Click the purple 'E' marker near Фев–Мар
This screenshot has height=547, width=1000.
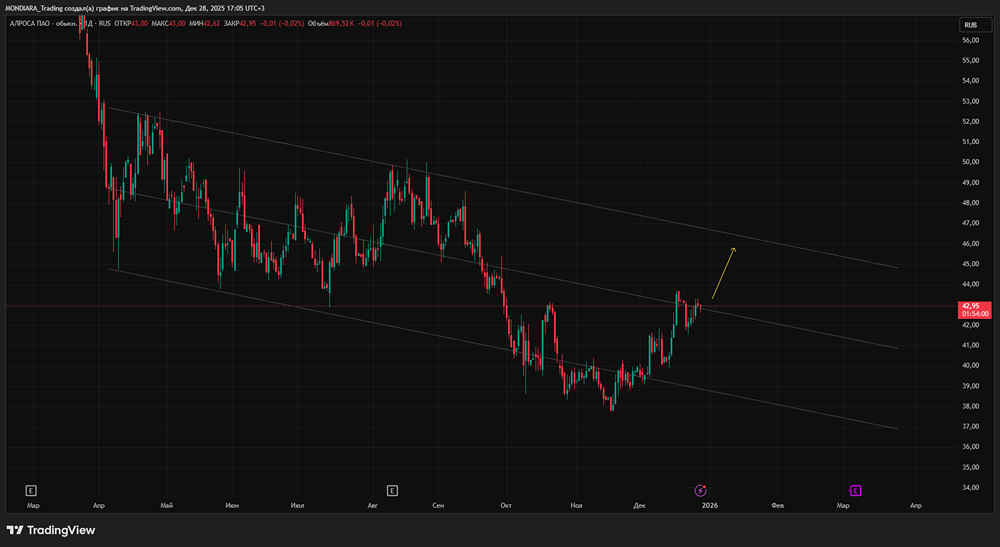click(856, 490)
